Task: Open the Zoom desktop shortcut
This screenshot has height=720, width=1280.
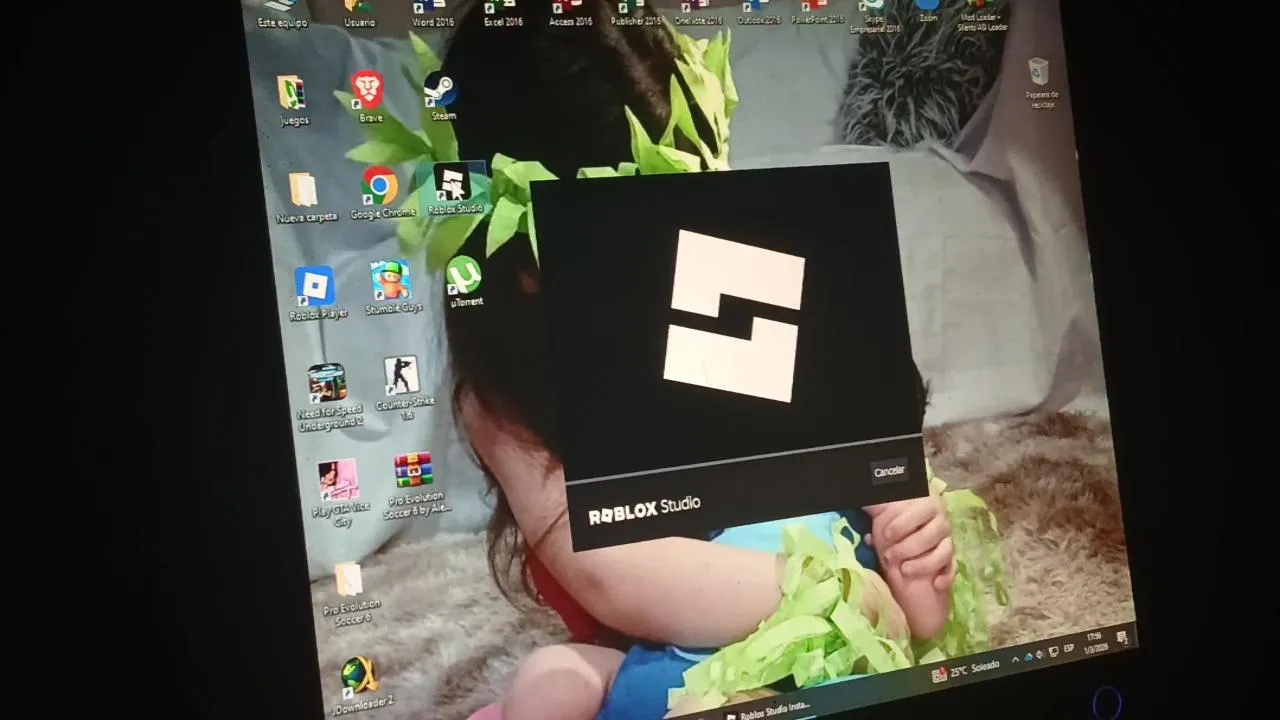Action: click(x=928, y=11)
